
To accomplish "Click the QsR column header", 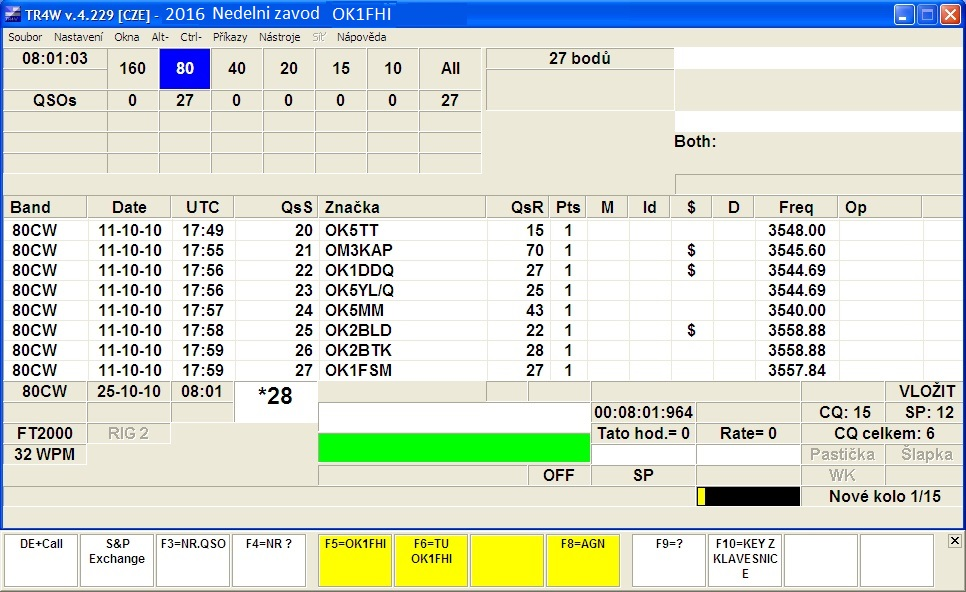I will (517, 208).
